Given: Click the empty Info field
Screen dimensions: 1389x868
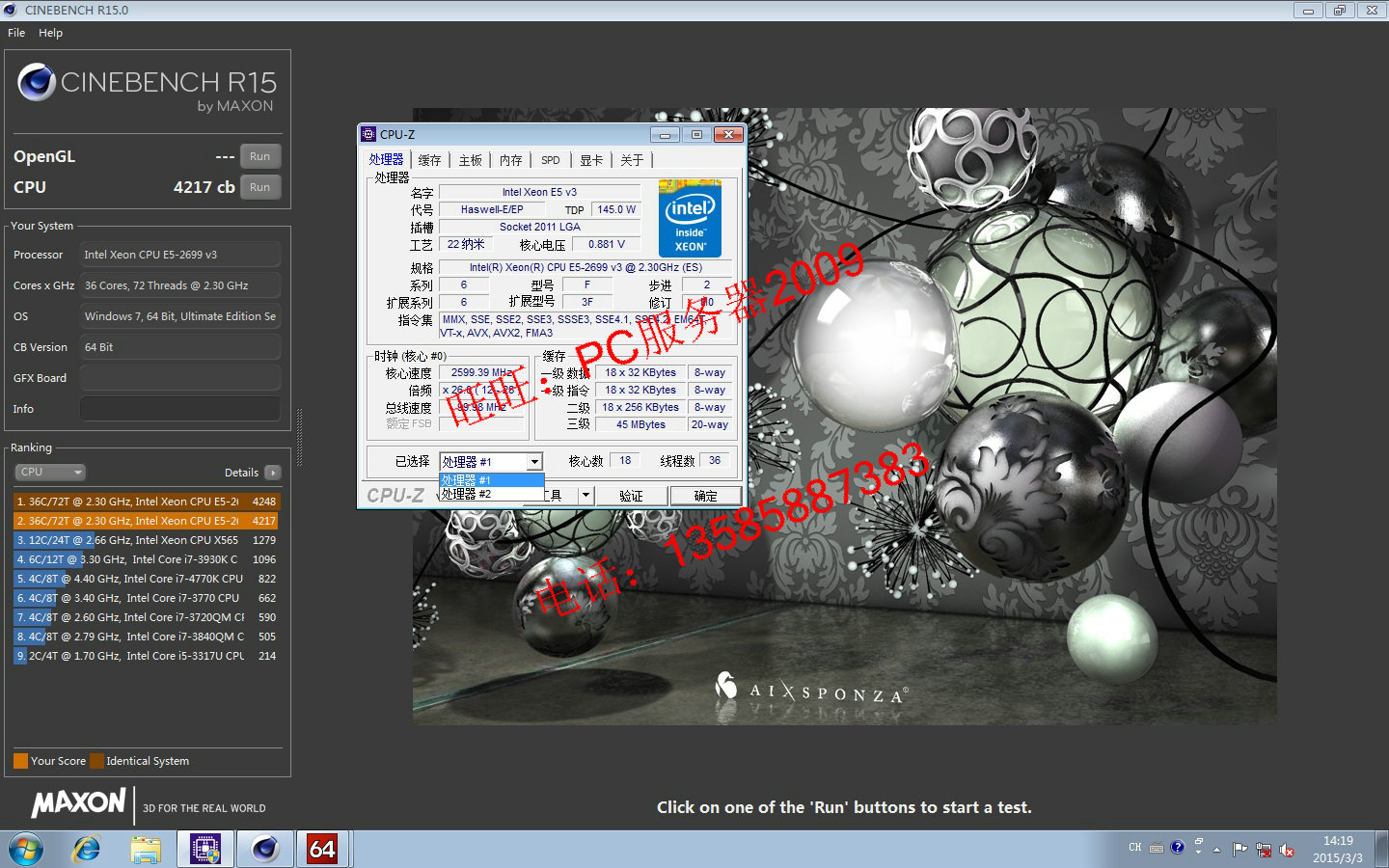Looking at the screenshot, I should tap(180, 409).
